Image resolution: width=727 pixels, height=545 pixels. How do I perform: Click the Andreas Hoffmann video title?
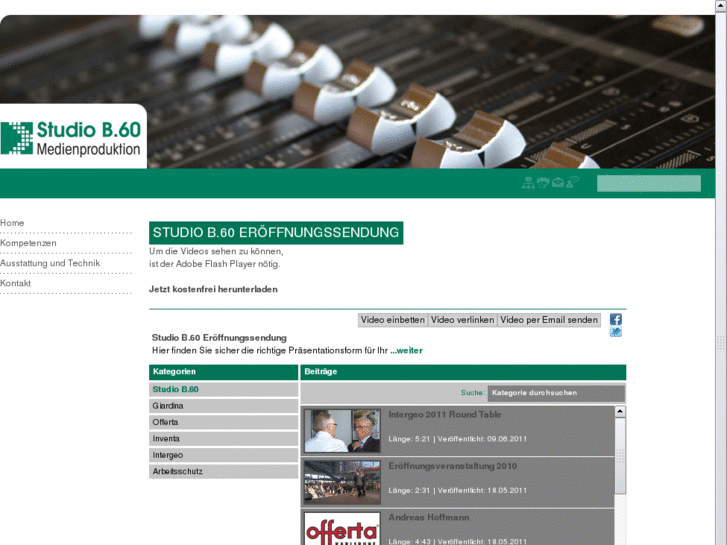coord(429,518)
